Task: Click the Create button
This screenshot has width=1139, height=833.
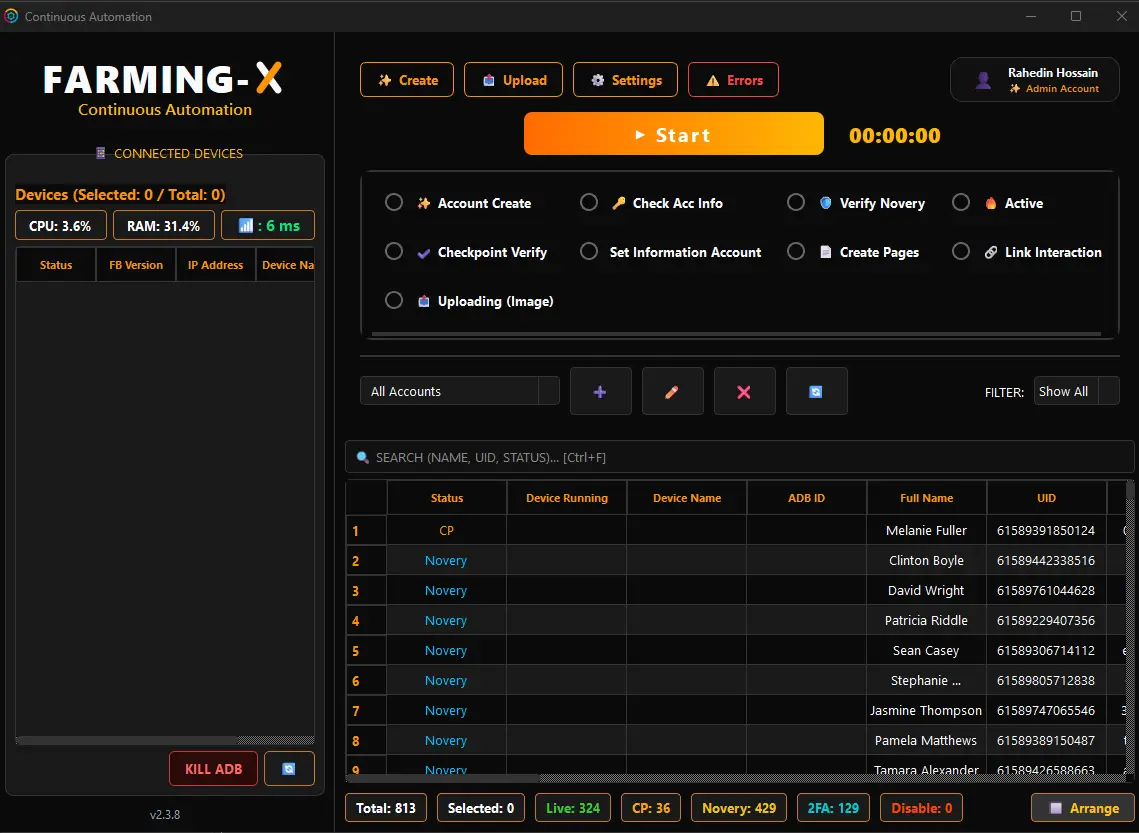Action: coord(407,80)
